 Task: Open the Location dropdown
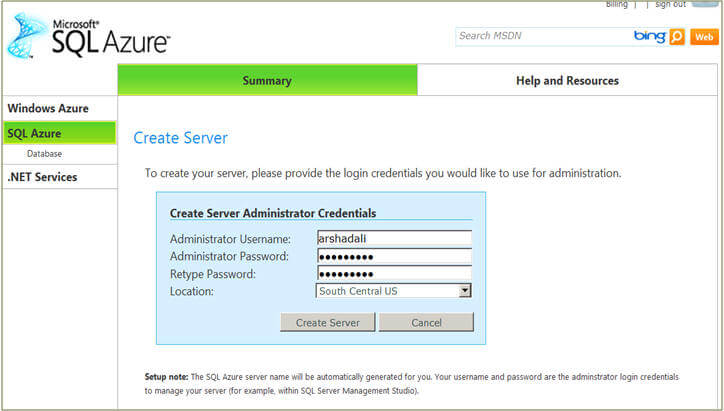(394, 291)
